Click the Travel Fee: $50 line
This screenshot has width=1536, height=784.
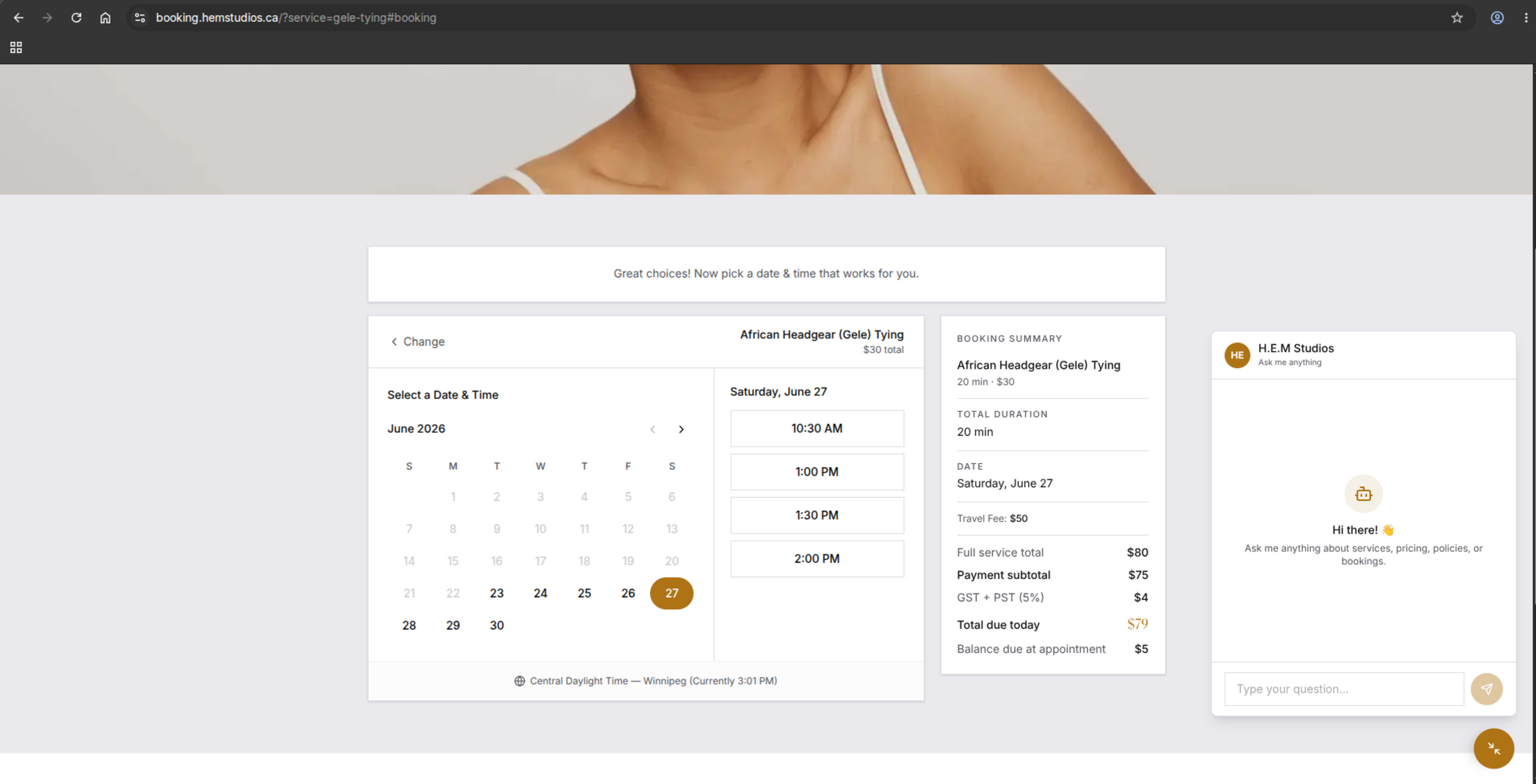pyautogui.click(x=992, y=518)
